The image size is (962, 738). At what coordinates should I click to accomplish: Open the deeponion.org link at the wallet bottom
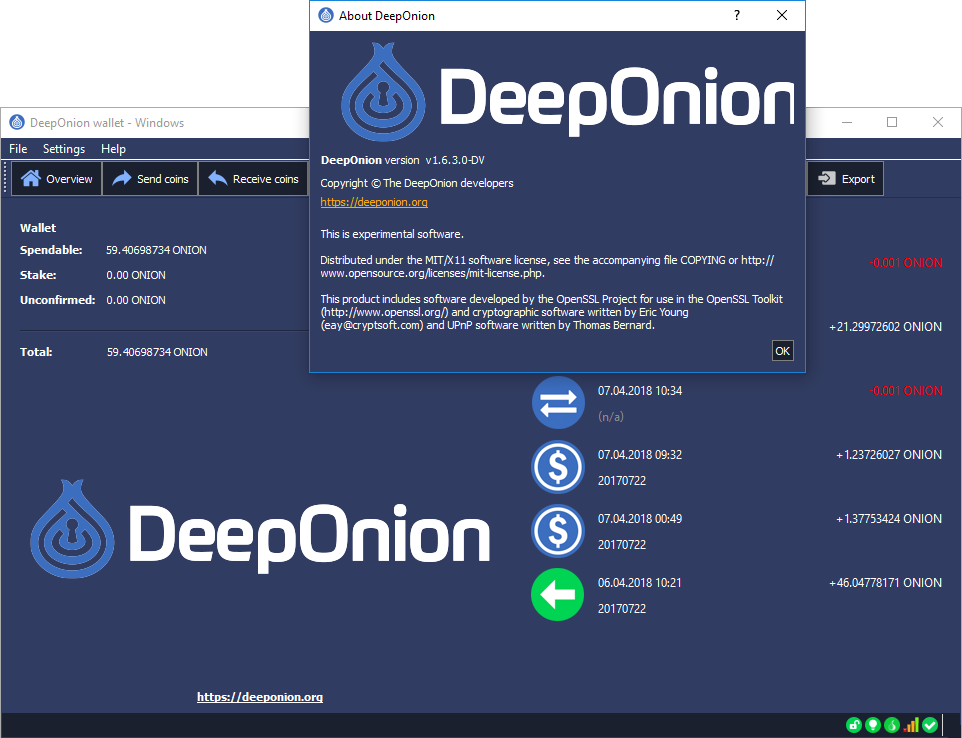tap(260, 697)
